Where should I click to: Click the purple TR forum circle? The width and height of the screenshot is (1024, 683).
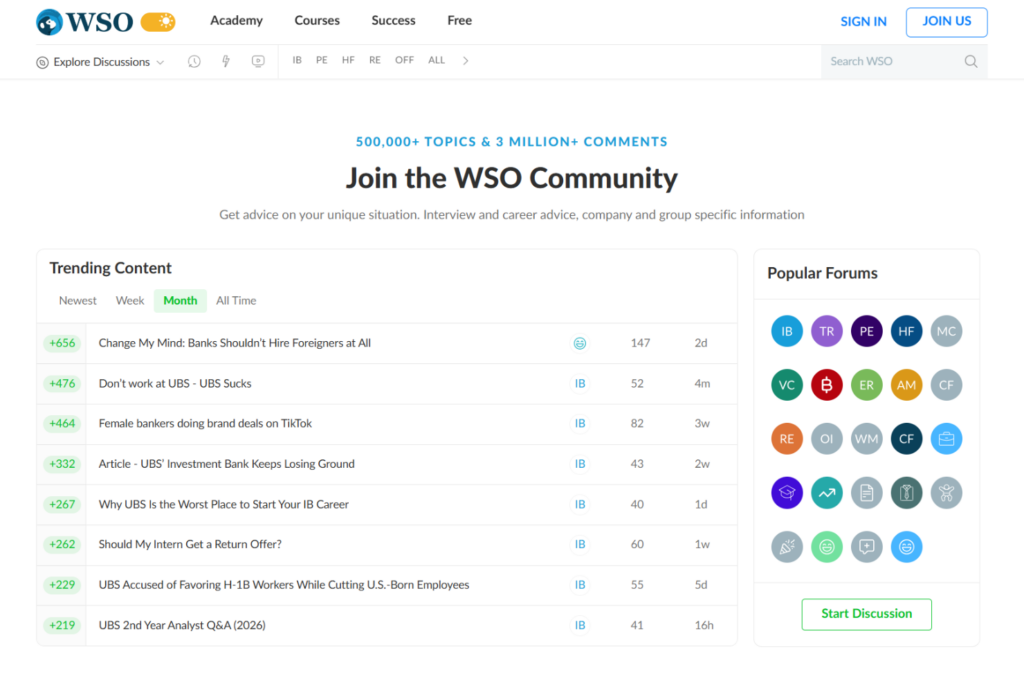coord(827,331)
